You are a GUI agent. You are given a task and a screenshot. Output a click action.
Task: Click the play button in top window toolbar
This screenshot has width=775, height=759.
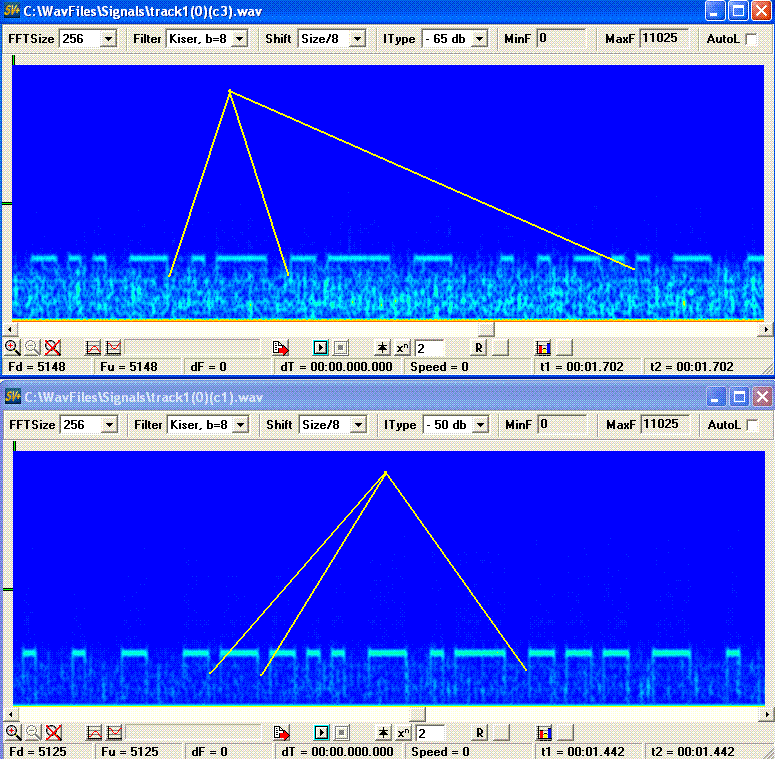click(x=320, y=347)
